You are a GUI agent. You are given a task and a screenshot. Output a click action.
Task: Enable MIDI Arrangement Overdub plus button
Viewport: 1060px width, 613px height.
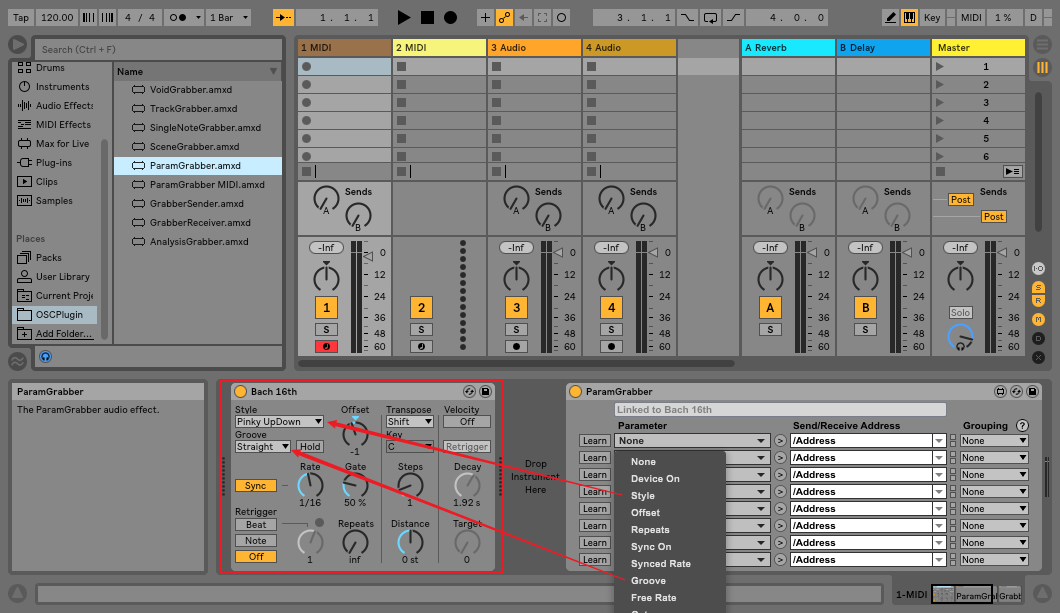pyautogui.click(x=485, y=18)
